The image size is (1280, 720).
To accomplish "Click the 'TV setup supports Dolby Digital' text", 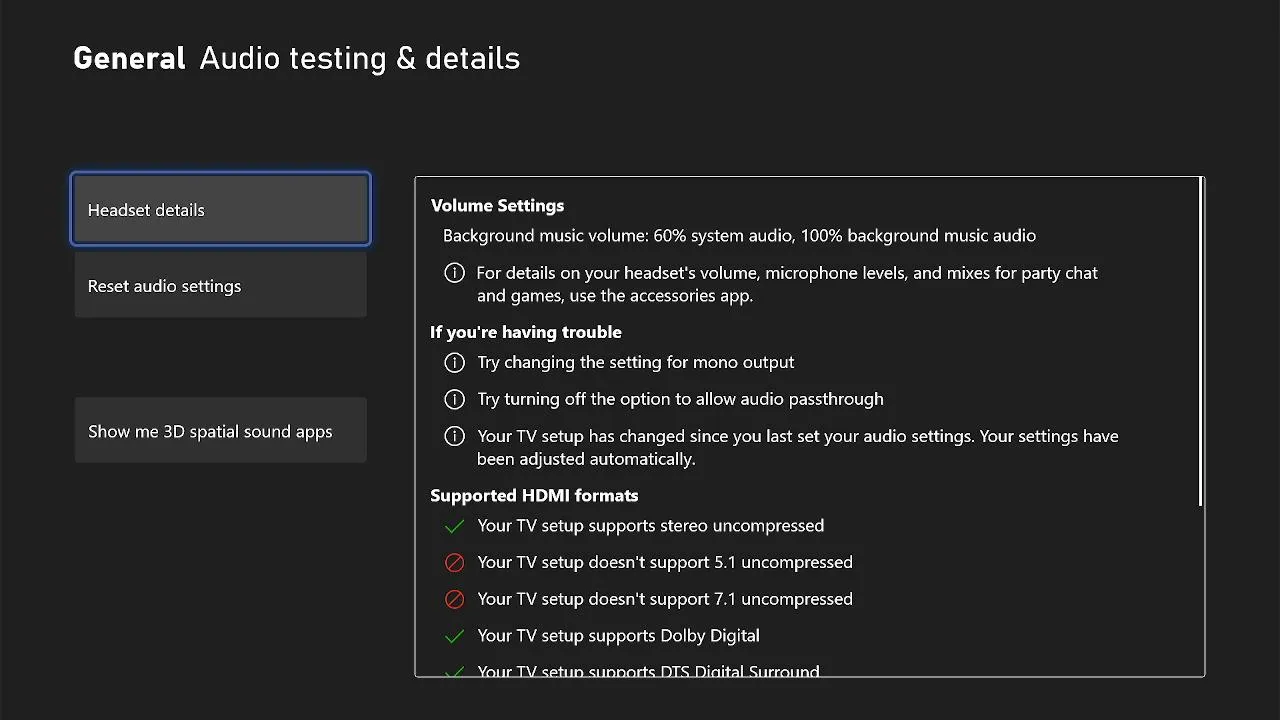I will (x=618, y=636).
